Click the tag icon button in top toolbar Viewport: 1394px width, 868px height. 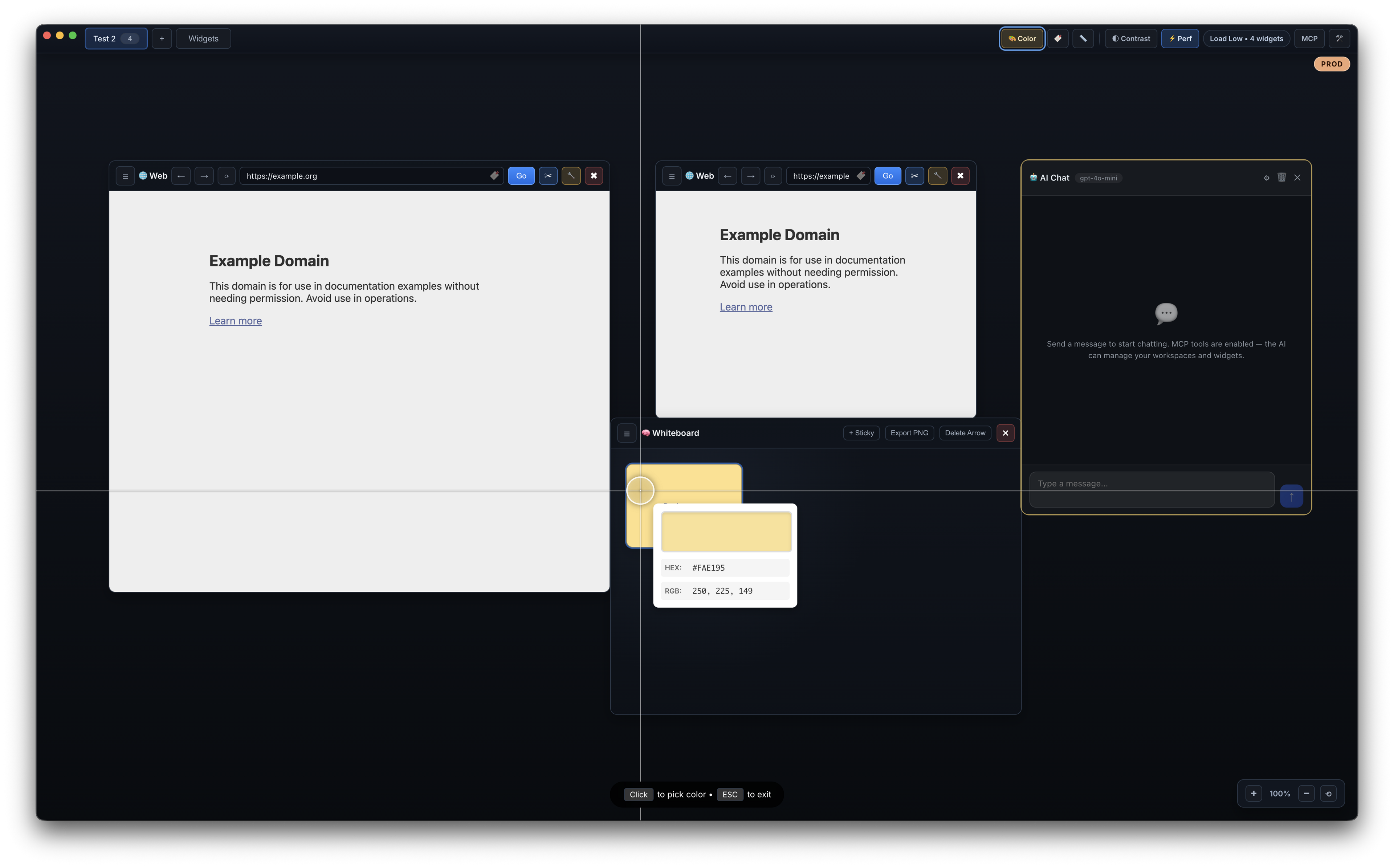pos(1057,38)
